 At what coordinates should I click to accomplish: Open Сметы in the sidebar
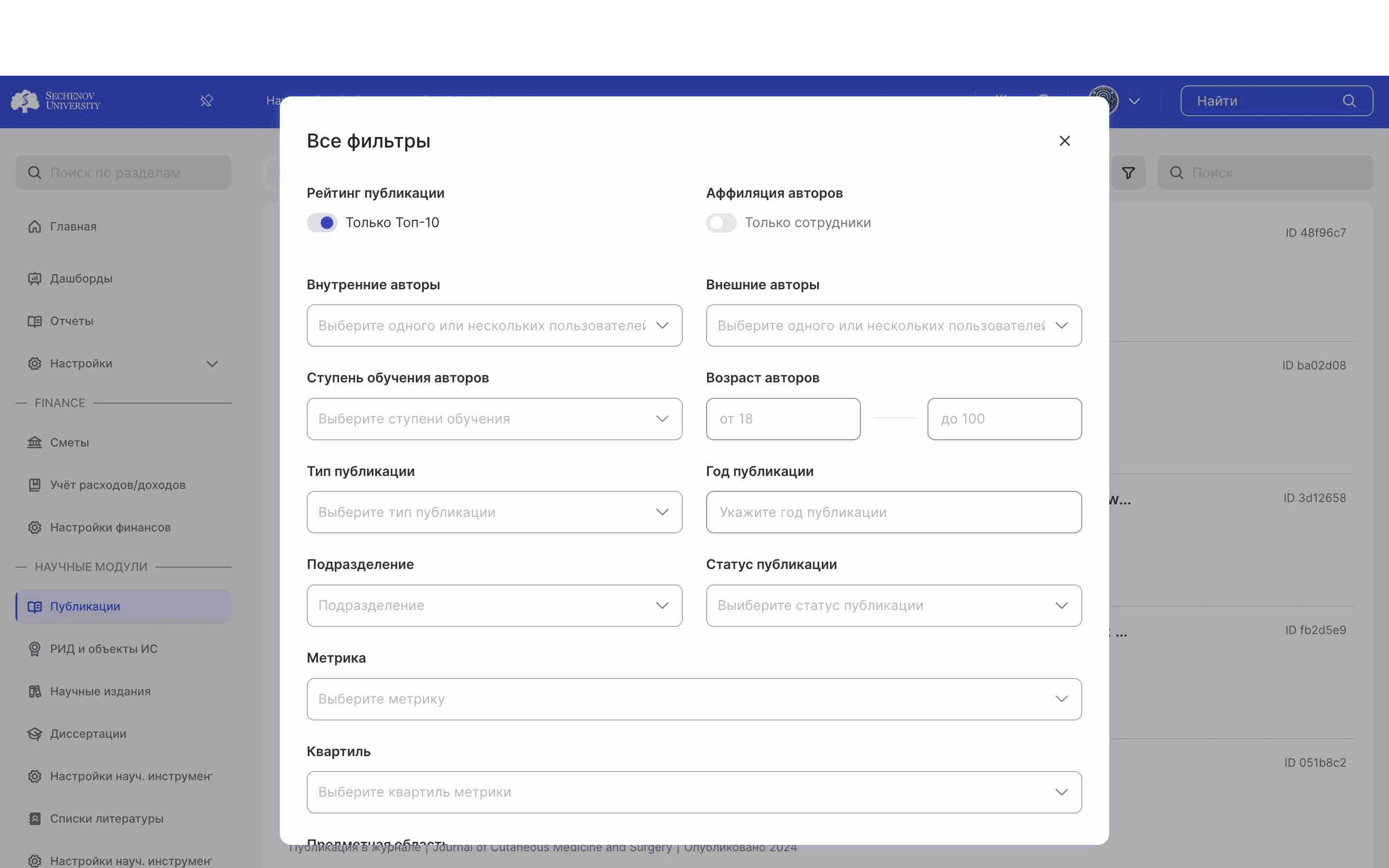click(x=123, y=443)
